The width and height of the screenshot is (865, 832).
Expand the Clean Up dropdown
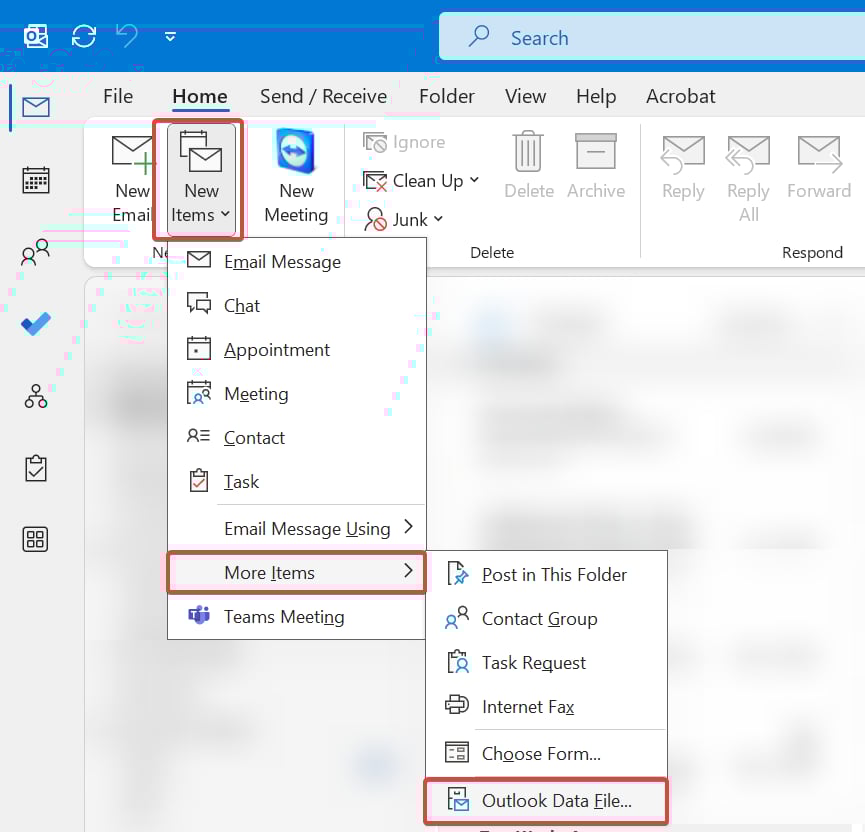(474, 180)
